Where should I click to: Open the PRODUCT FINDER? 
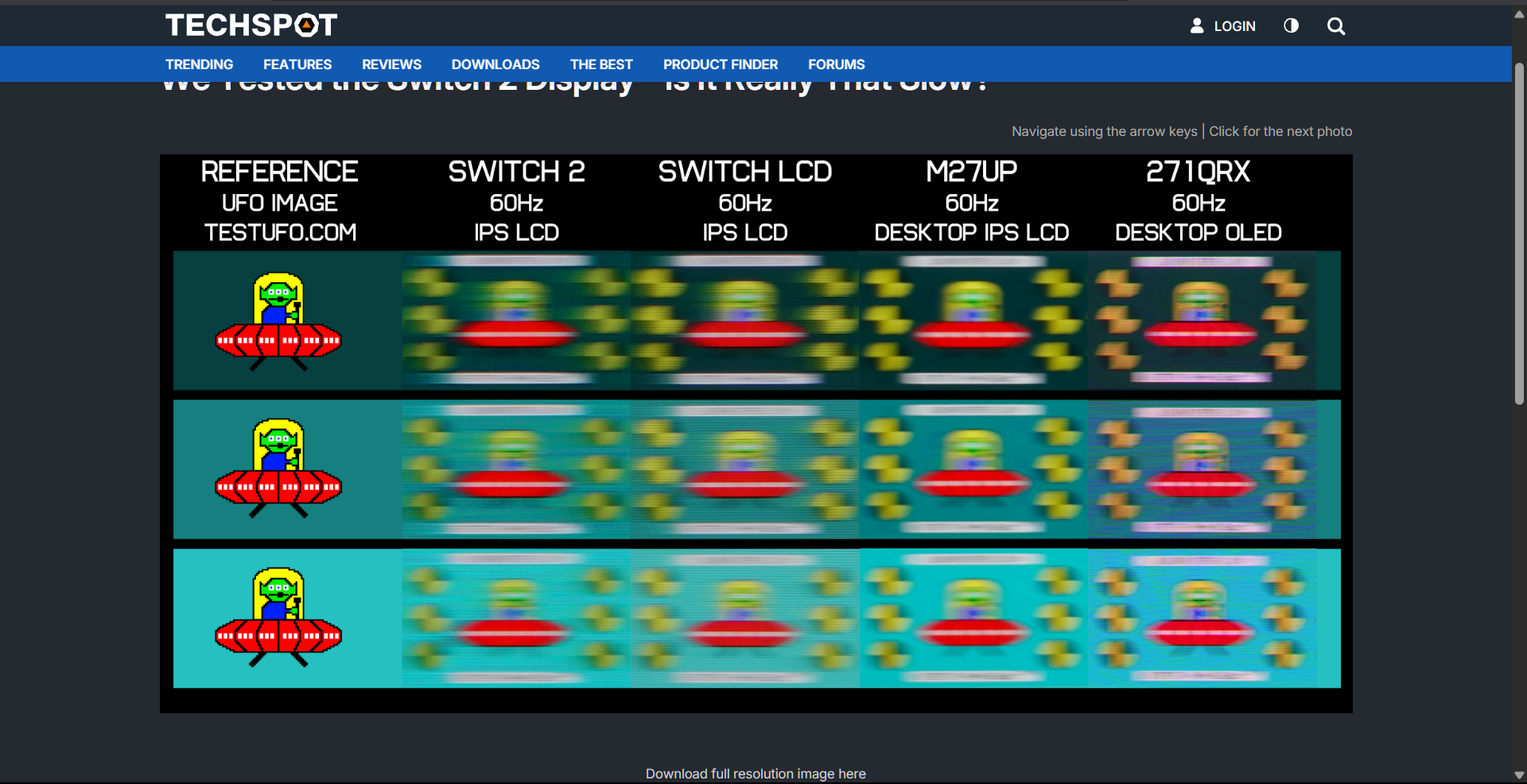(x=721, y=64)
